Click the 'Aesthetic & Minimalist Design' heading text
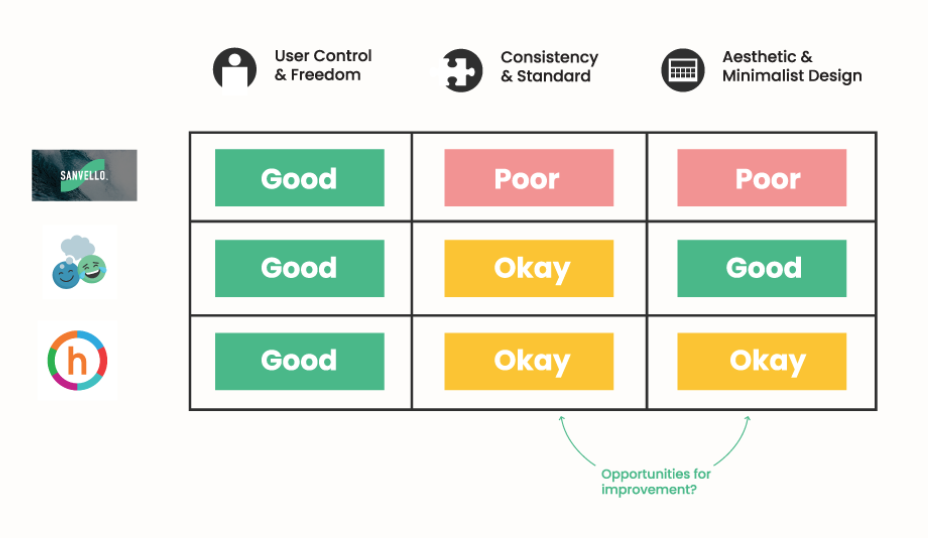This screenshot has height=538, width=928. click(791, 66)
